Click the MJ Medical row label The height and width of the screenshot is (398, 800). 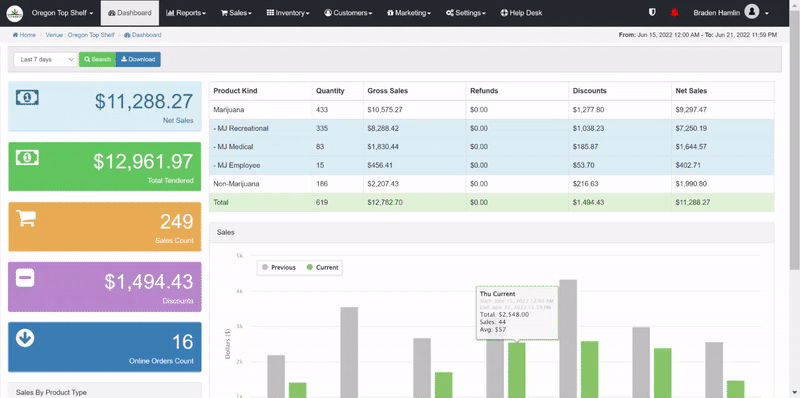(x=234, y=147)
